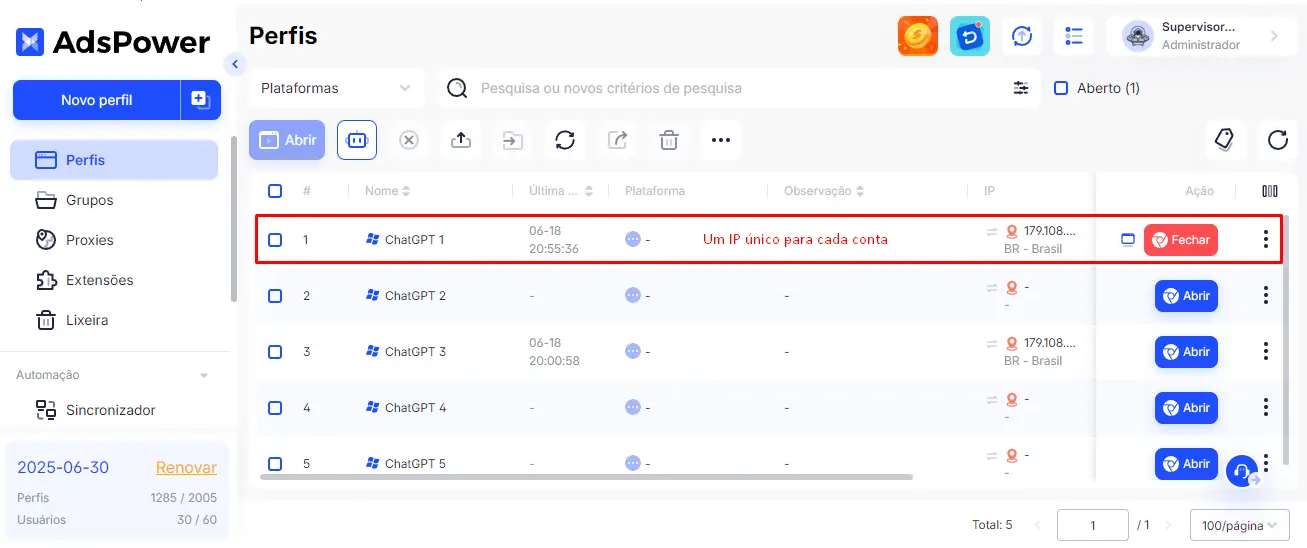This screenshot has height=548, width=1307.
Task: Click the refresh sync icon in toolbar
Action: [x=565, y=140]
